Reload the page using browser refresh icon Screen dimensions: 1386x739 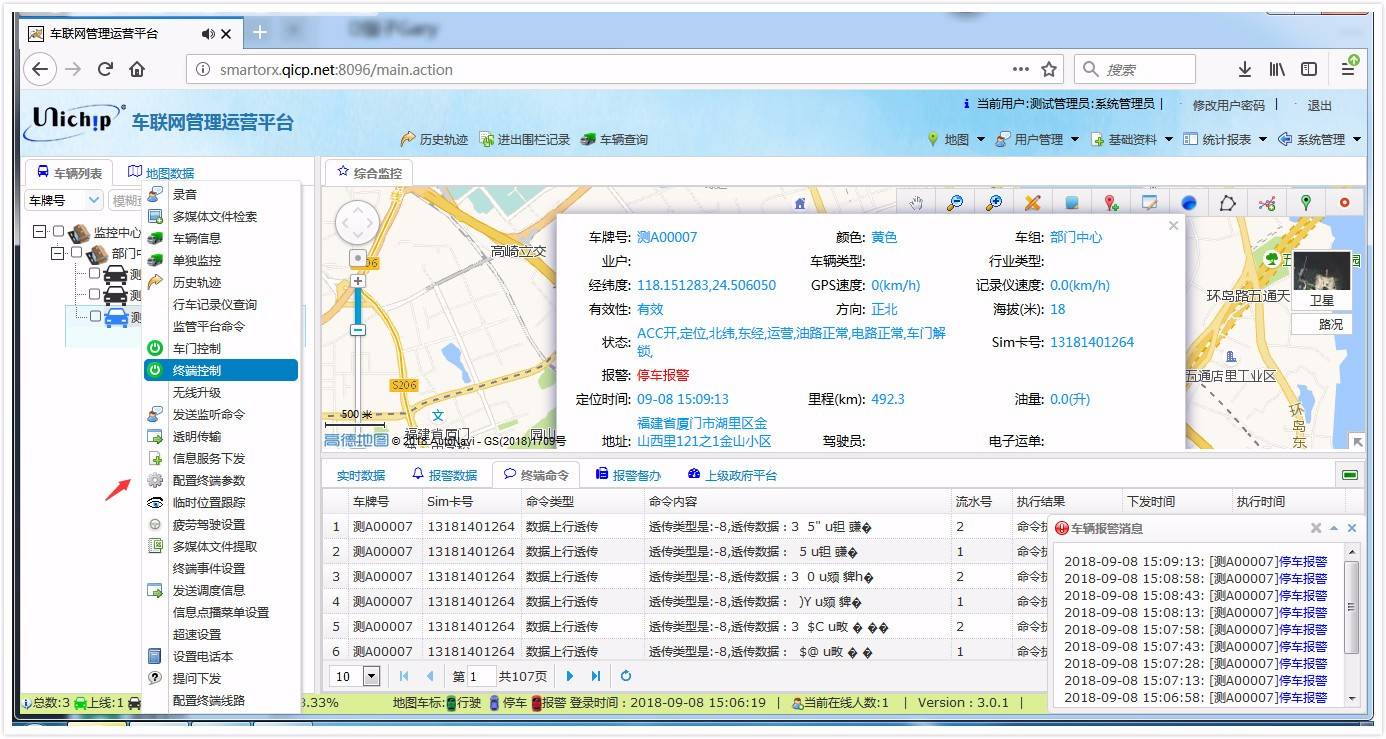coord(105,69)
